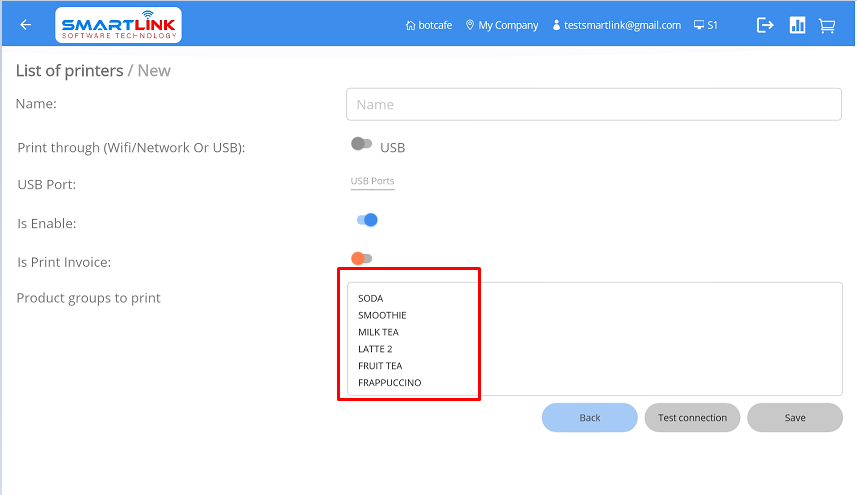Open the testsmartlink@gmail.com user account
Viewport: 857px width, 495px height.
[616, 26]
